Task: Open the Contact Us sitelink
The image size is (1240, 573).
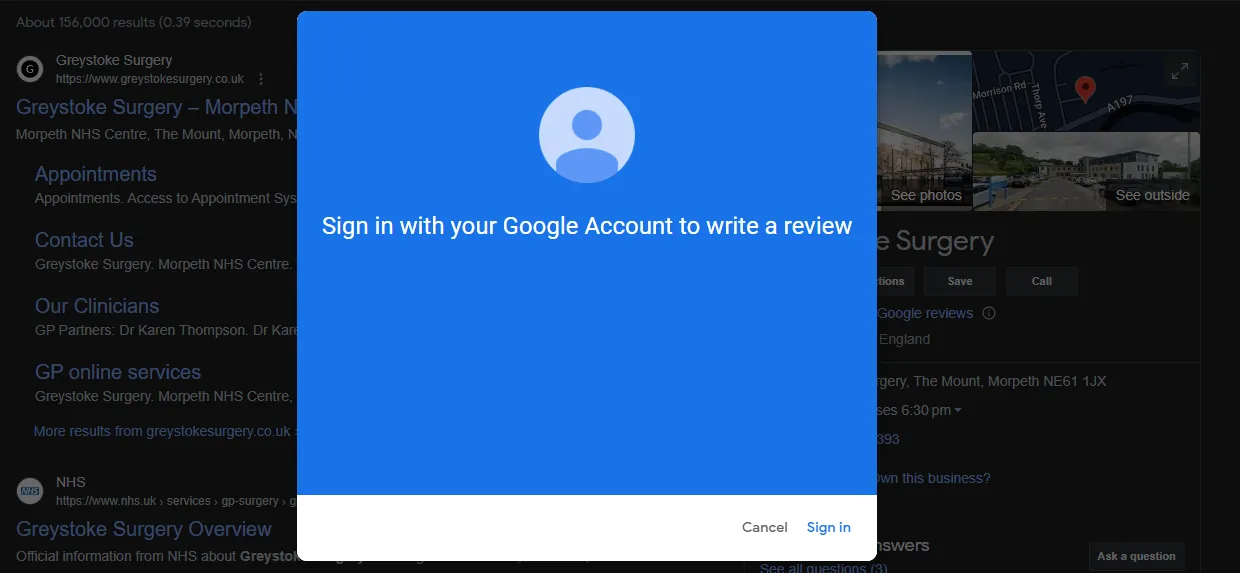Action: (84, 240)
